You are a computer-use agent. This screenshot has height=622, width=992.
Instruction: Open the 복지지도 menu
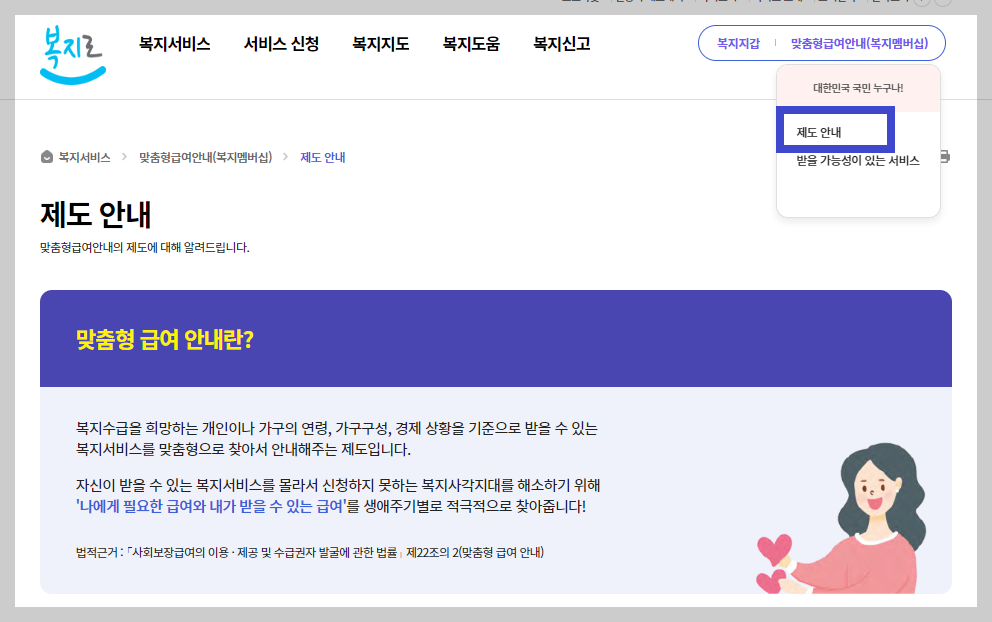(x=378, y=44)
